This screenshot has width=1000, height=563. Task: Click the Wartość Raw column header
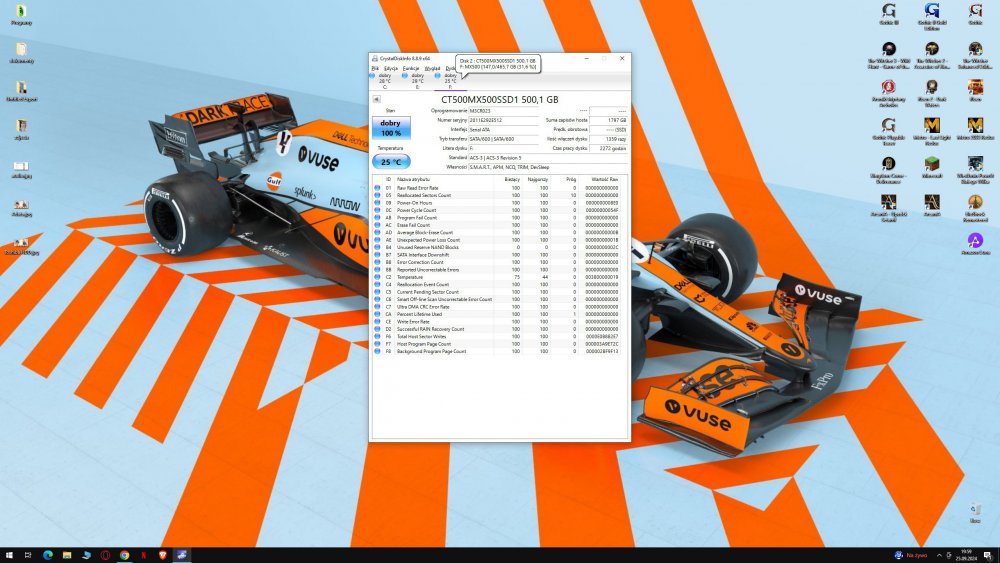point(605,180)
